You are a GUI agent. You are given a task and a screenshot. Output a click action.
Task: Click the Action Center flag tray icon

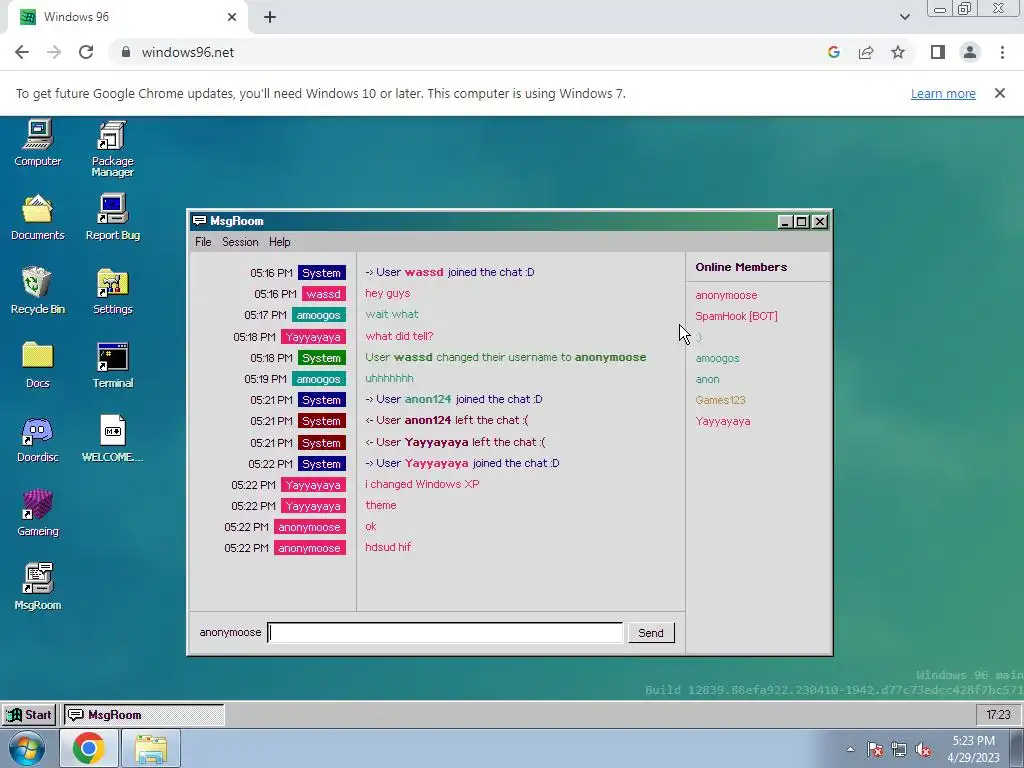click(x=875, y=749)
